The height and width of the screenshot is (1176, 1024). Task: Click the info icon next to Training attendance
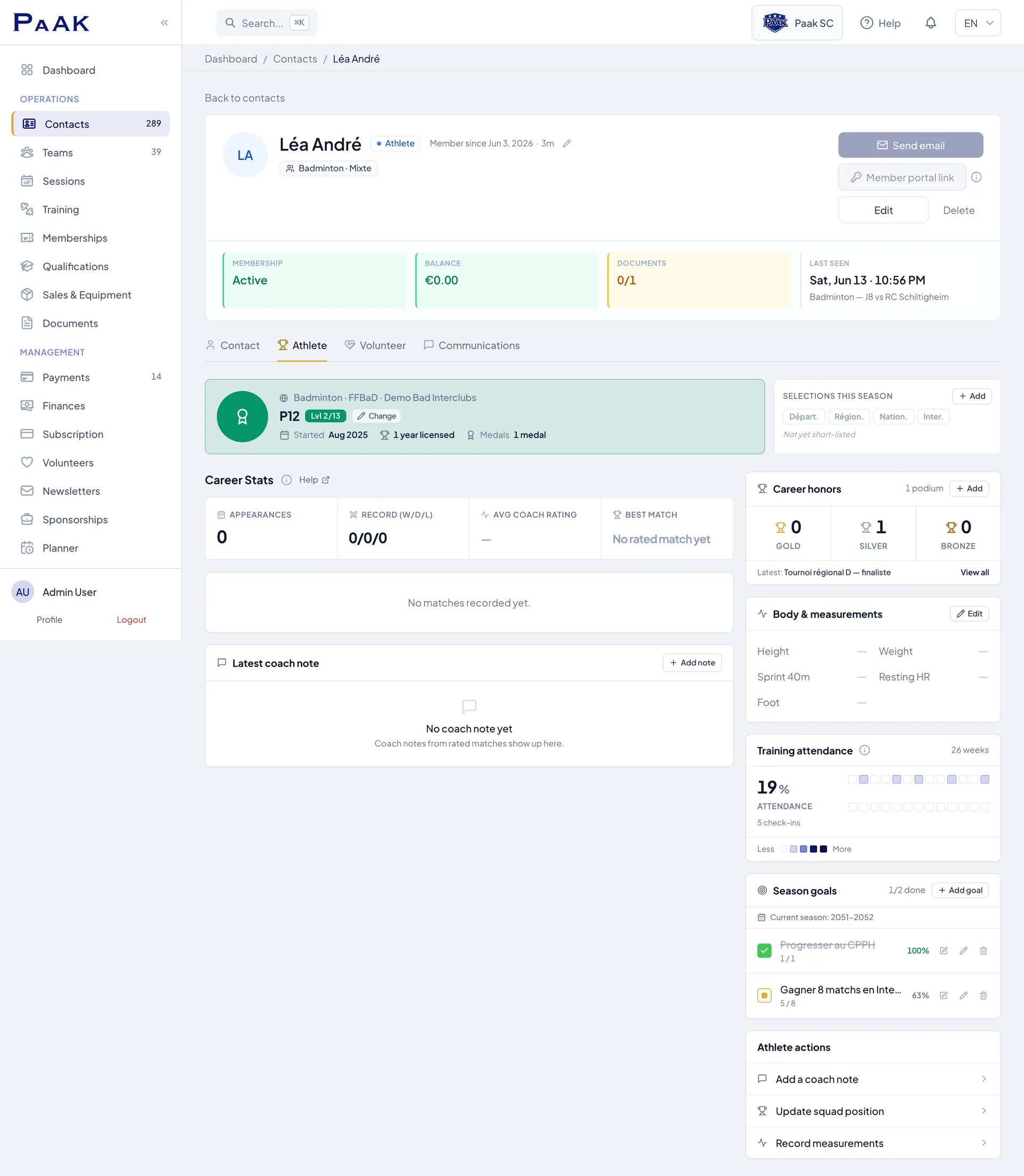865,750
